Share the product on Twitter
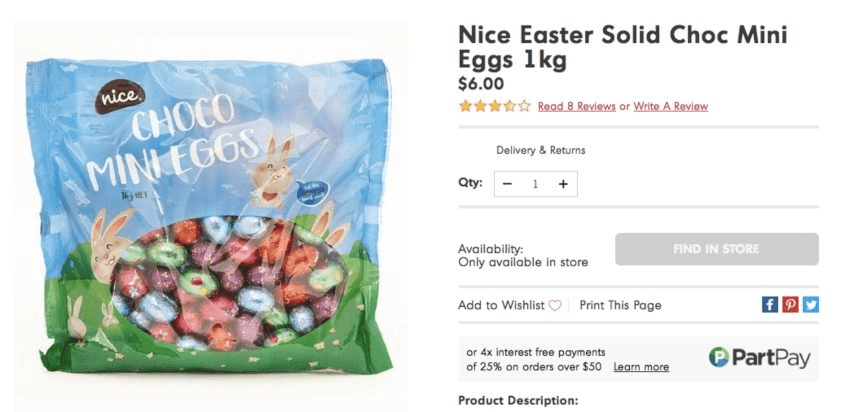850x412 pixels. [810, 305]
